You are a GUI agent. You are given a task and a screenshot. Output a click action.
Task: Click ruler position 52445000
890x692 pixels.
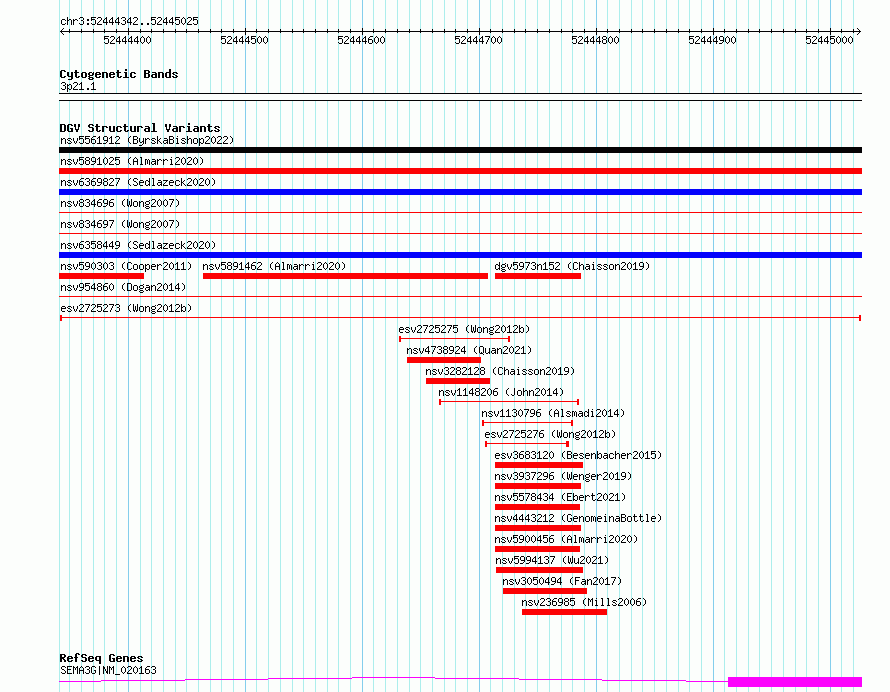[829, 40]
